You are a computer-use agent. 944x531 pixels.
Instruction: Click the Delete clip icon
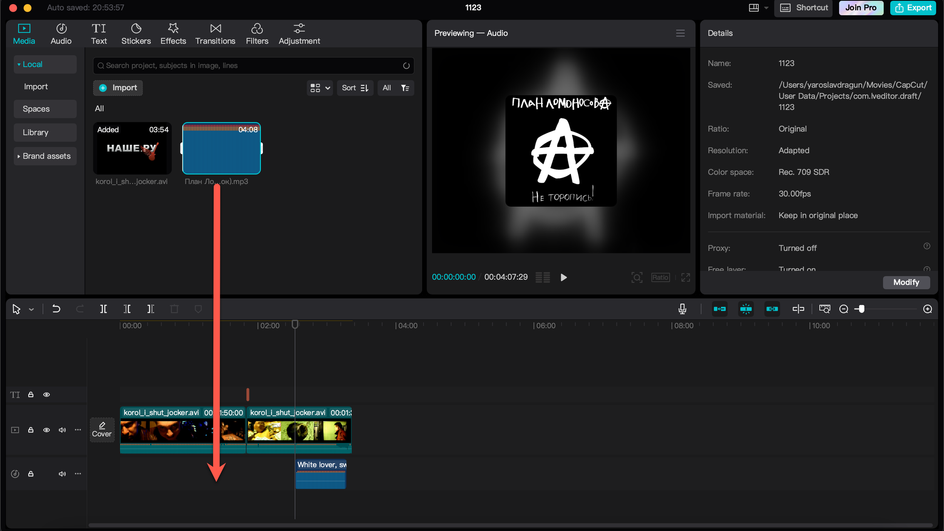click(x=174, y=309)
